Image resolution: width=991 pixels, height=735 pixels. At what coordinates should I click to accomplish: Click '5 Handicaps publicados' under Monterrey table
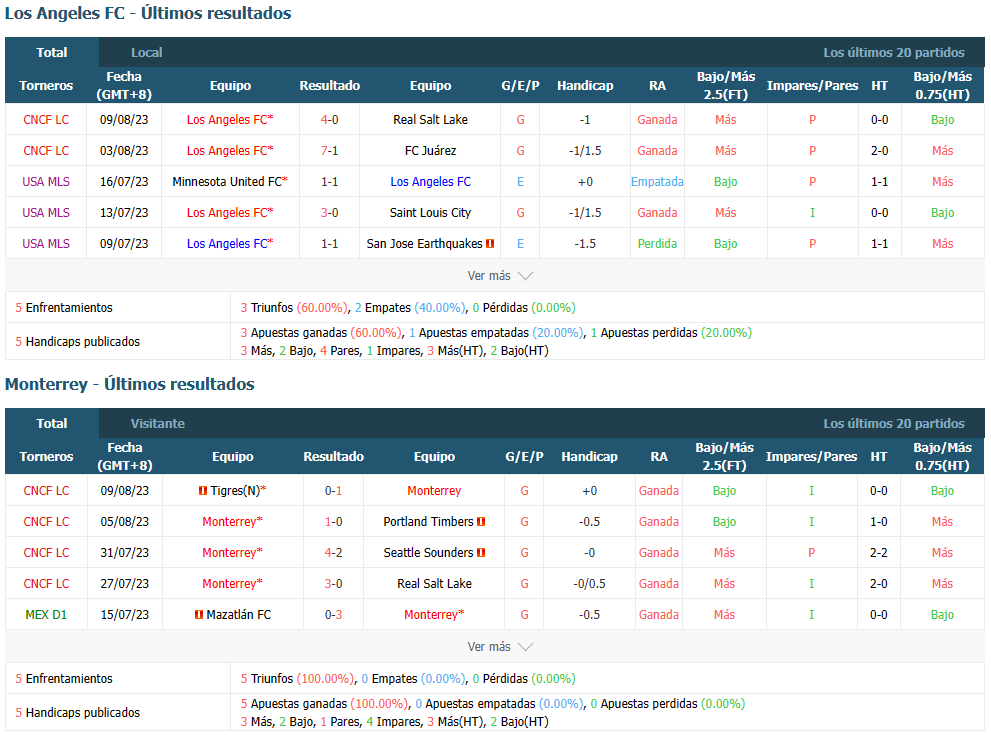coord(78,712)
